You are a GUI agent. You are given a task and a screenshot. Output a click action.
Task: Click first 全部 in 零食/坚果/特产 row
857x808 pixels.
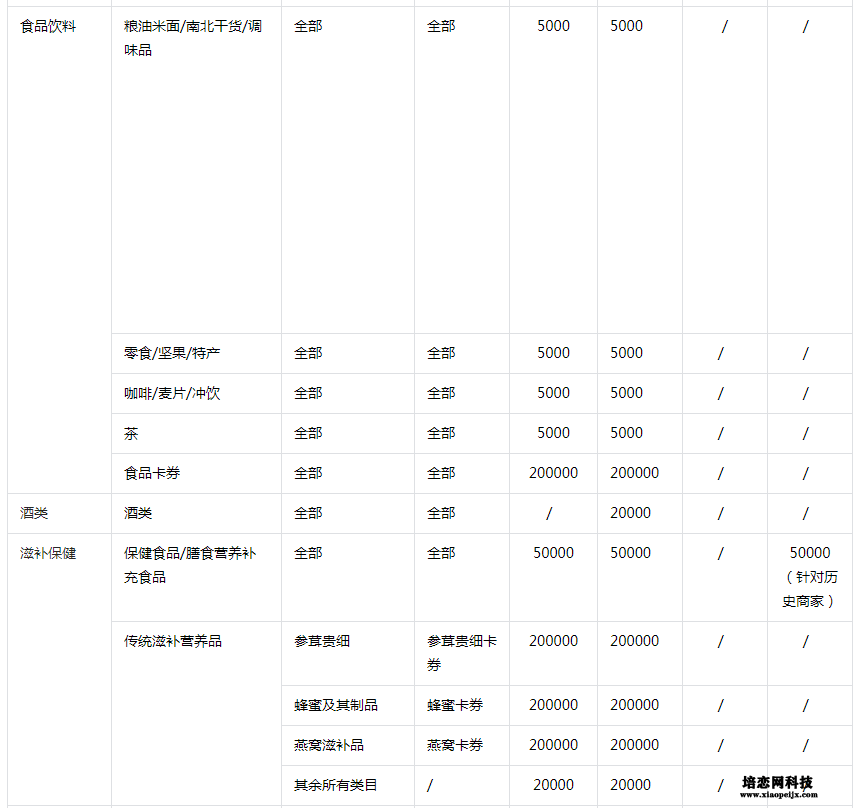[308, 353]
